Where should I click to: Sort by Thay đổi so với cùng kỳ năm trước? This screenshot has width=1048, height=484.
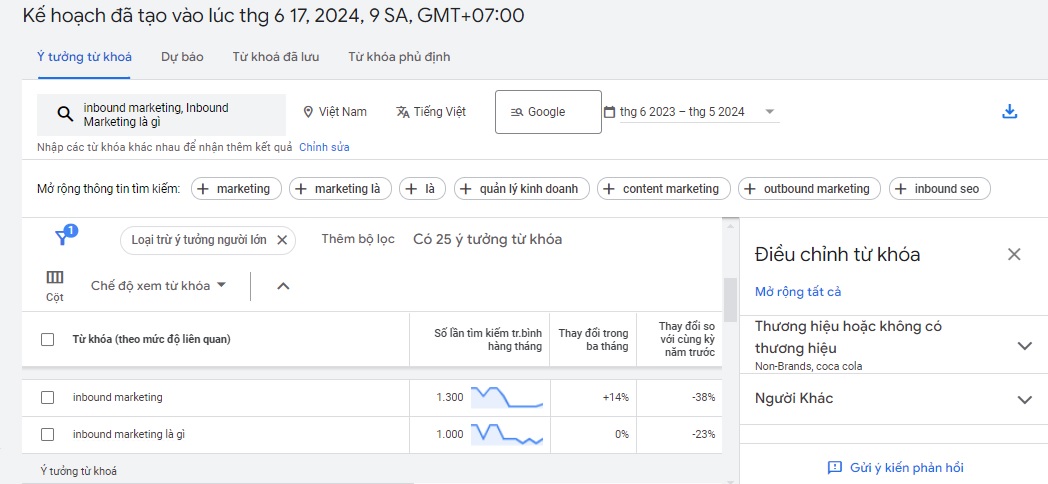686,339
